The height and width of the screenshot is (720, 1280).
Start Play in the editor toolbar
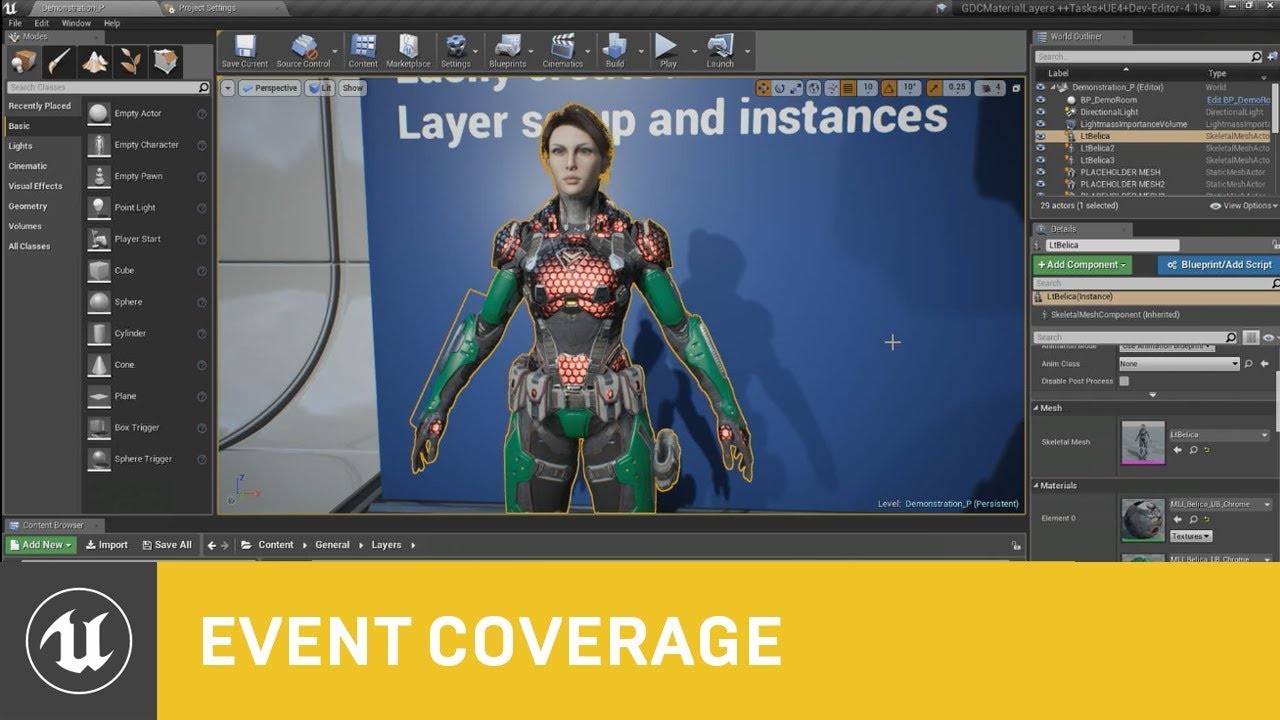(x=667, y=50)
